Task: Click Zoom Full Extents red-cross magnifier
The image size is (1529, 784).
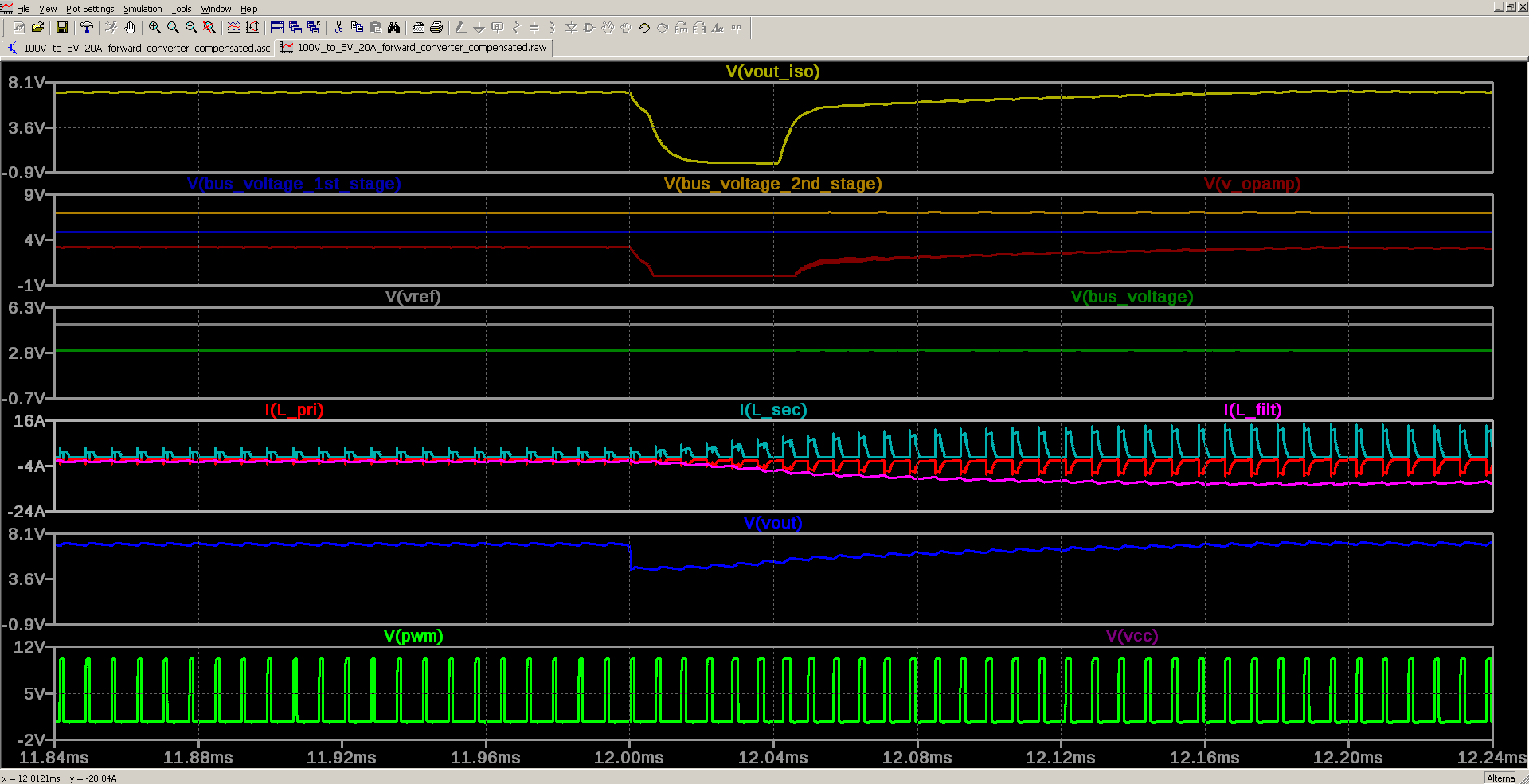Action: pyautogui.click(x=209, y=28)
